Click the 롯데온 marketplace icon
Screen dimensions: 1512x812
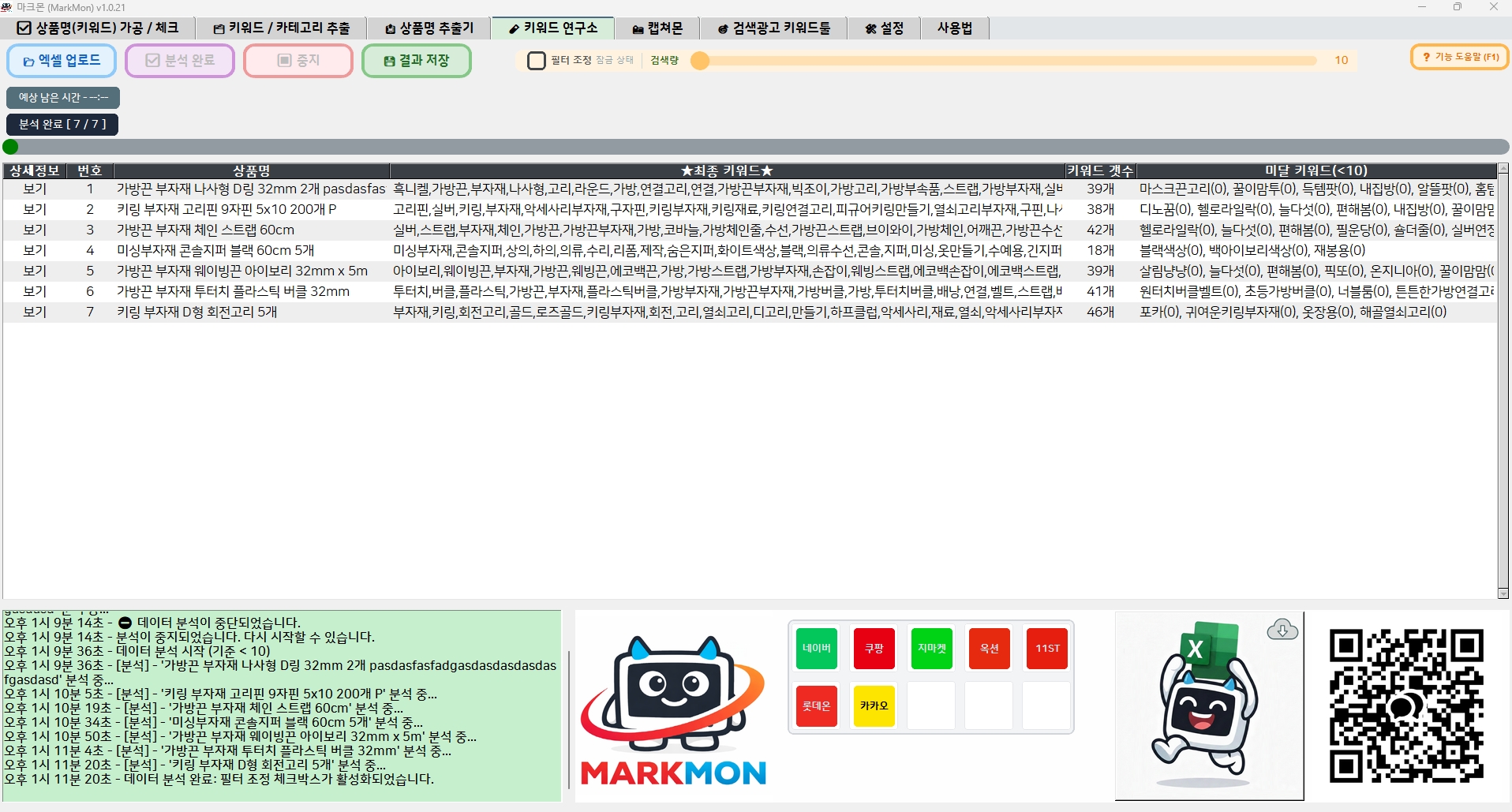coord(817,706)
